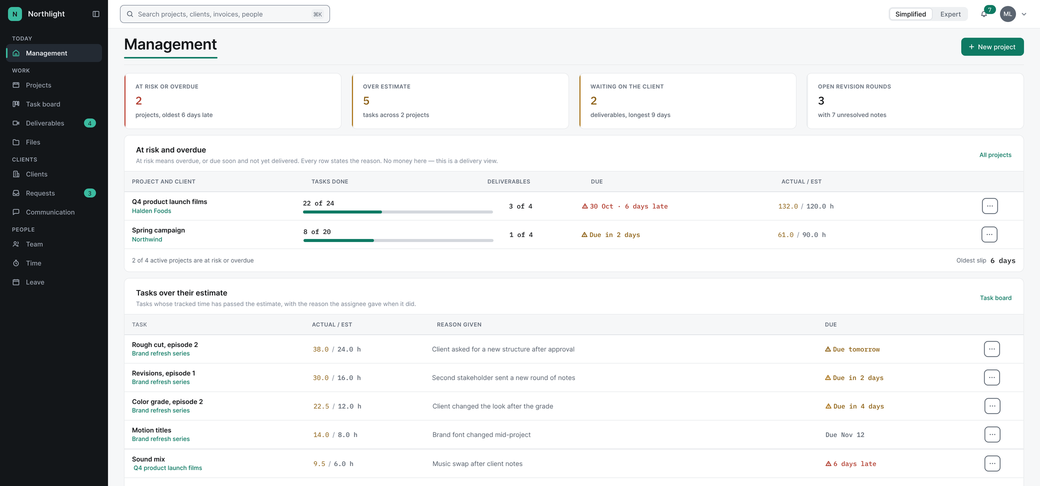Click the Time stopwatch icon
The width and height of the screenshot is (1040, 486).
[16, 263]
